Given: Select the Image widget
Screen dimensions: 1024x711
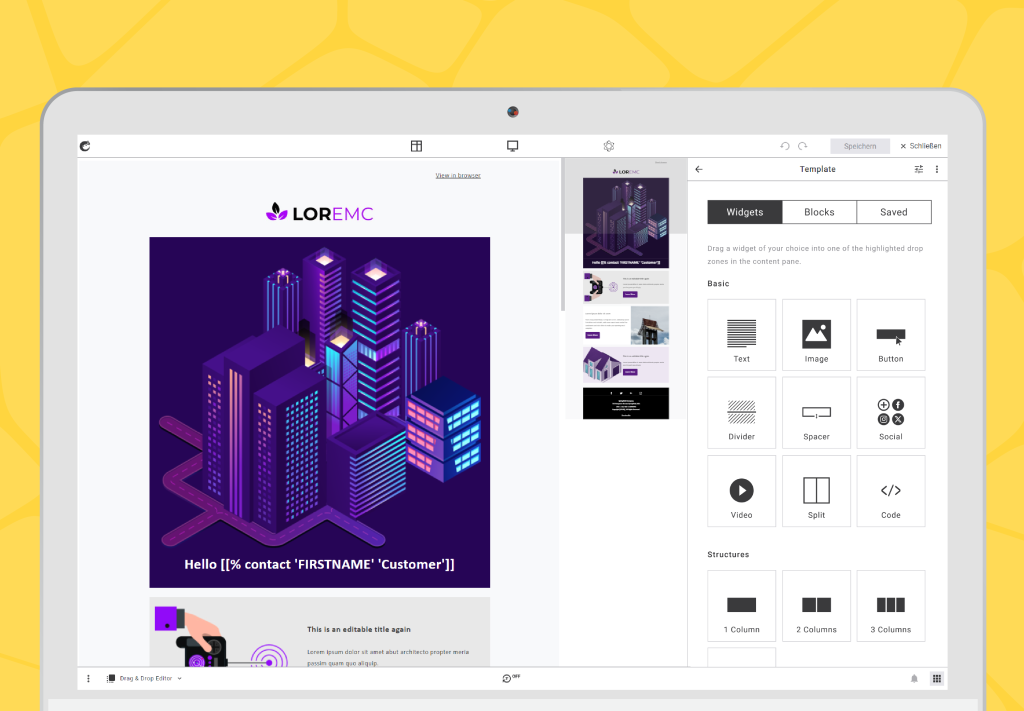Looking at the screenshot, I should click(816, 335).
